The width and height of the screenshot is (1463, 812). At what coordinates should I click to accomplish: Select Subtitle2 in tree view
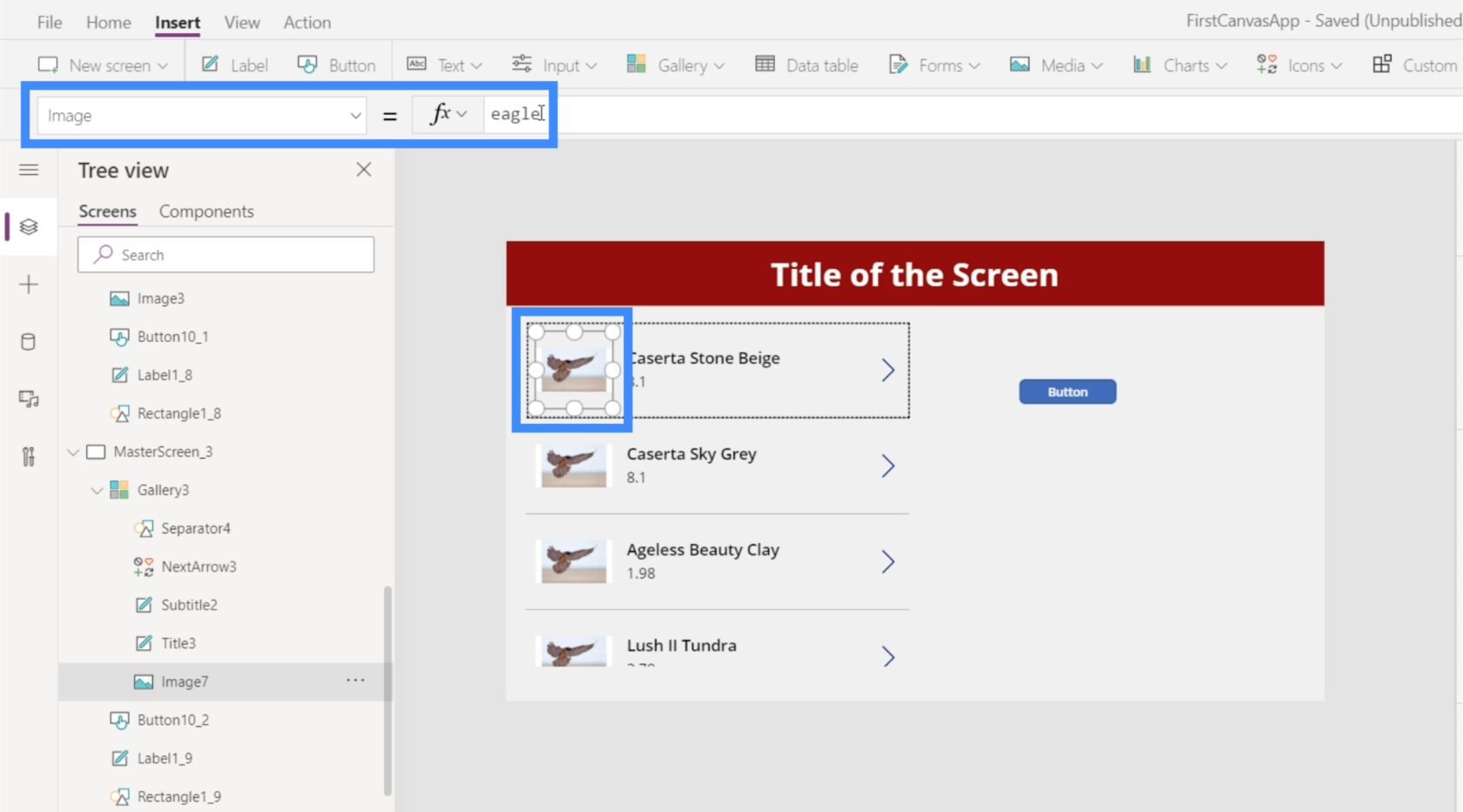(189, 605)
